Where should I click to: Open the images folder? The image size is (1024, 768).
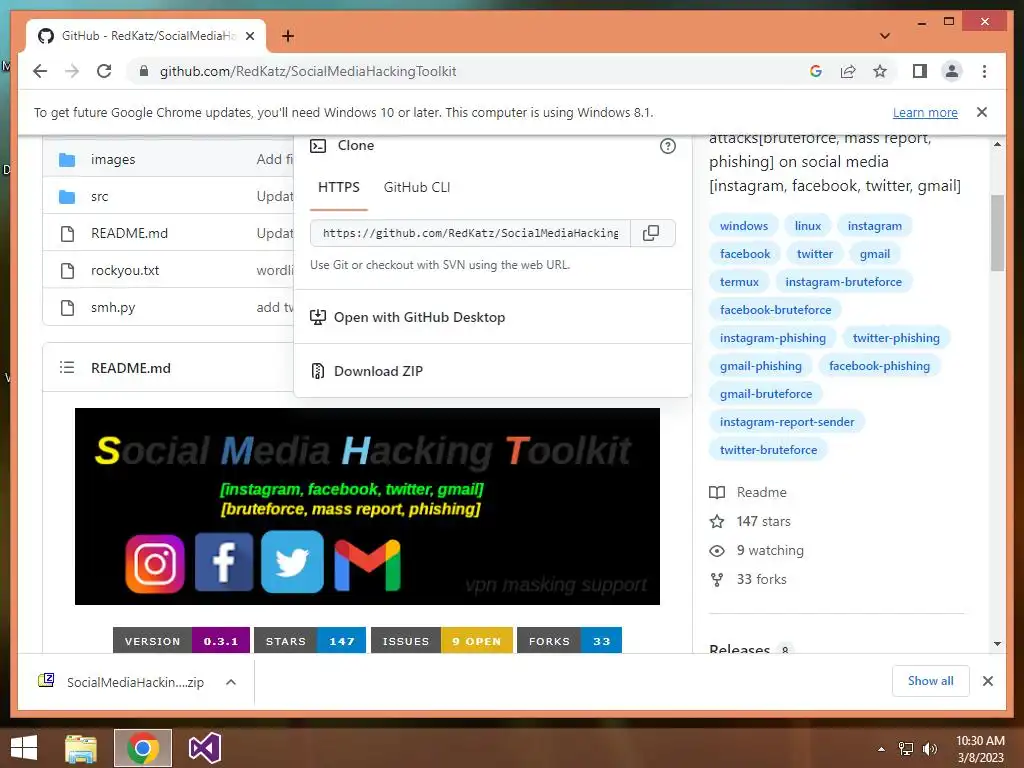113,159
